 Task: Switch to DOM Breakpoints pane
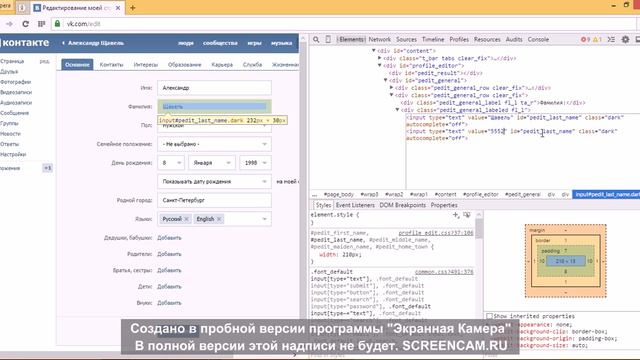pos(402,205)
